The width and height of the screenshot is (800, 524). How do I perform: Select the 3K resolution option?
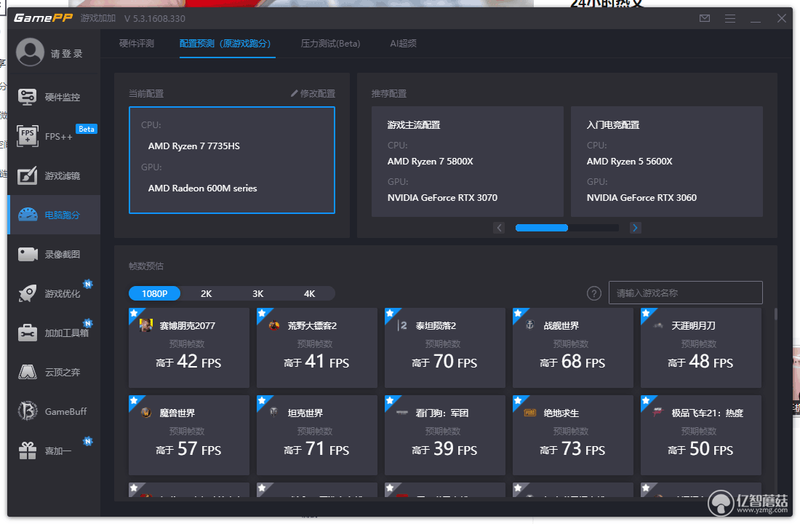click(258, 293)
